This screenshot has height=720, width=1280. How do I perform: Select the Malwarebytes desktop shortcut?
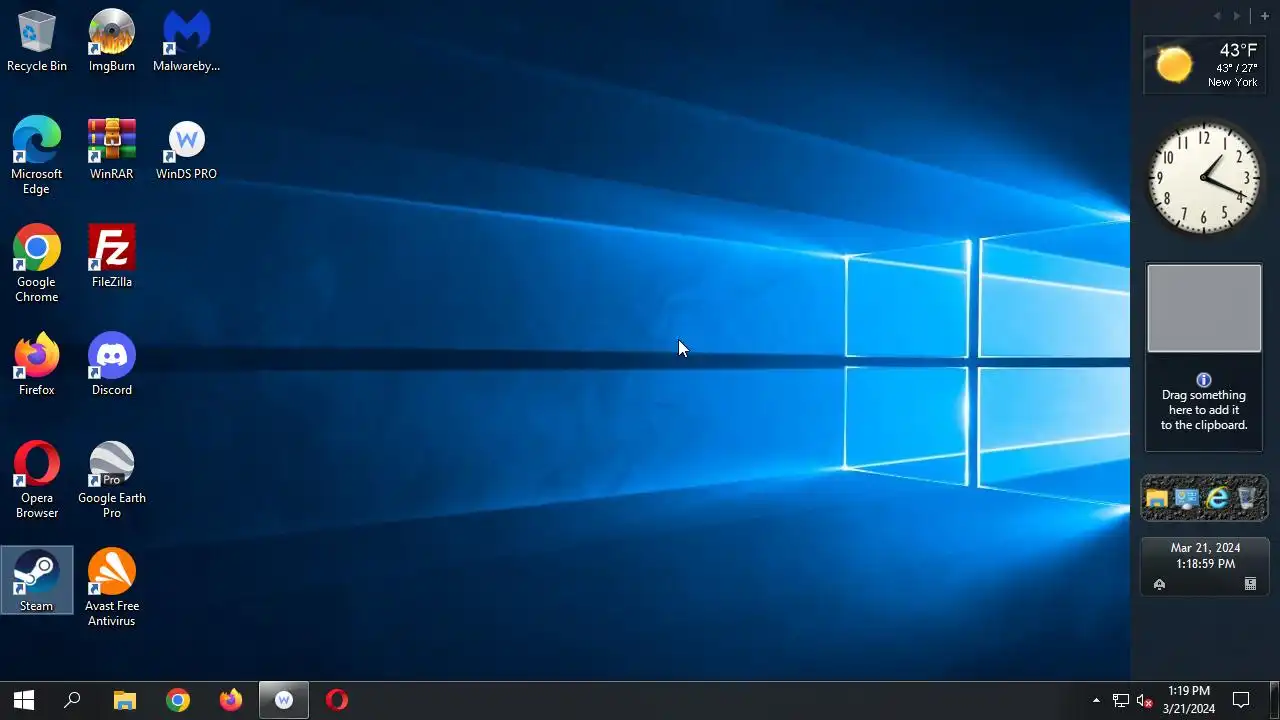[x=186, y=41]
